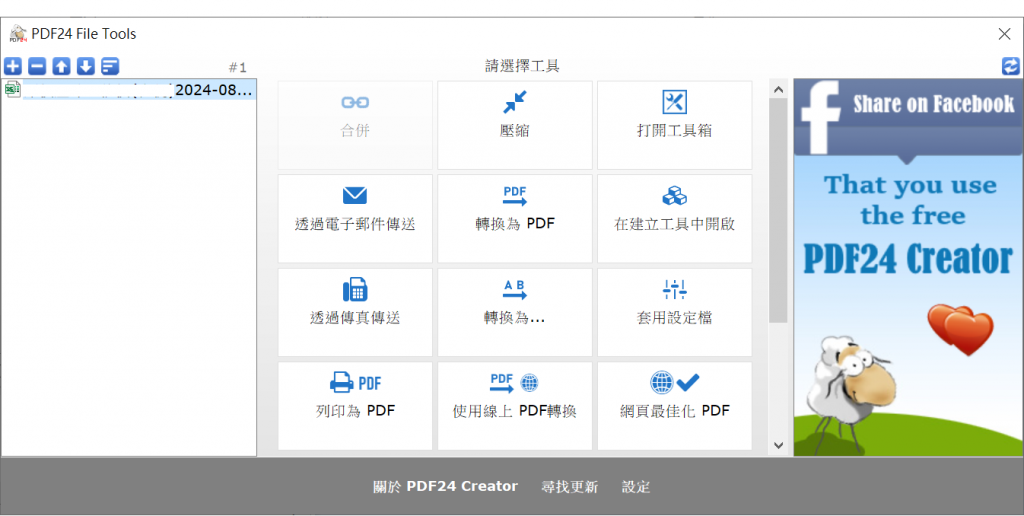Move file down with down arrow icon
The height and width of the screenshot is (516, 1024).
pos(86,66)
